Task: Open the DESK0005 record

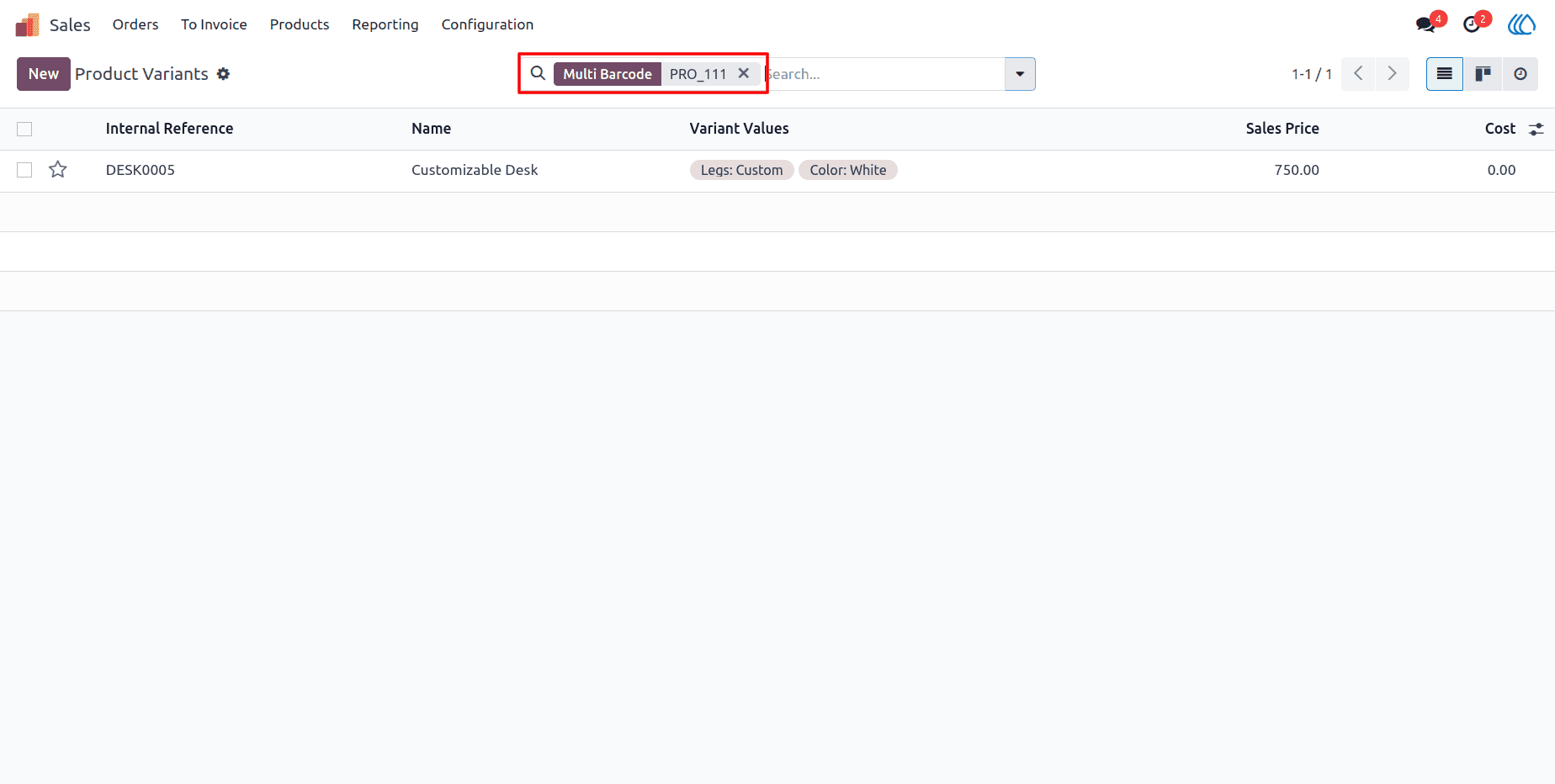Action: [x=141, y=170]
